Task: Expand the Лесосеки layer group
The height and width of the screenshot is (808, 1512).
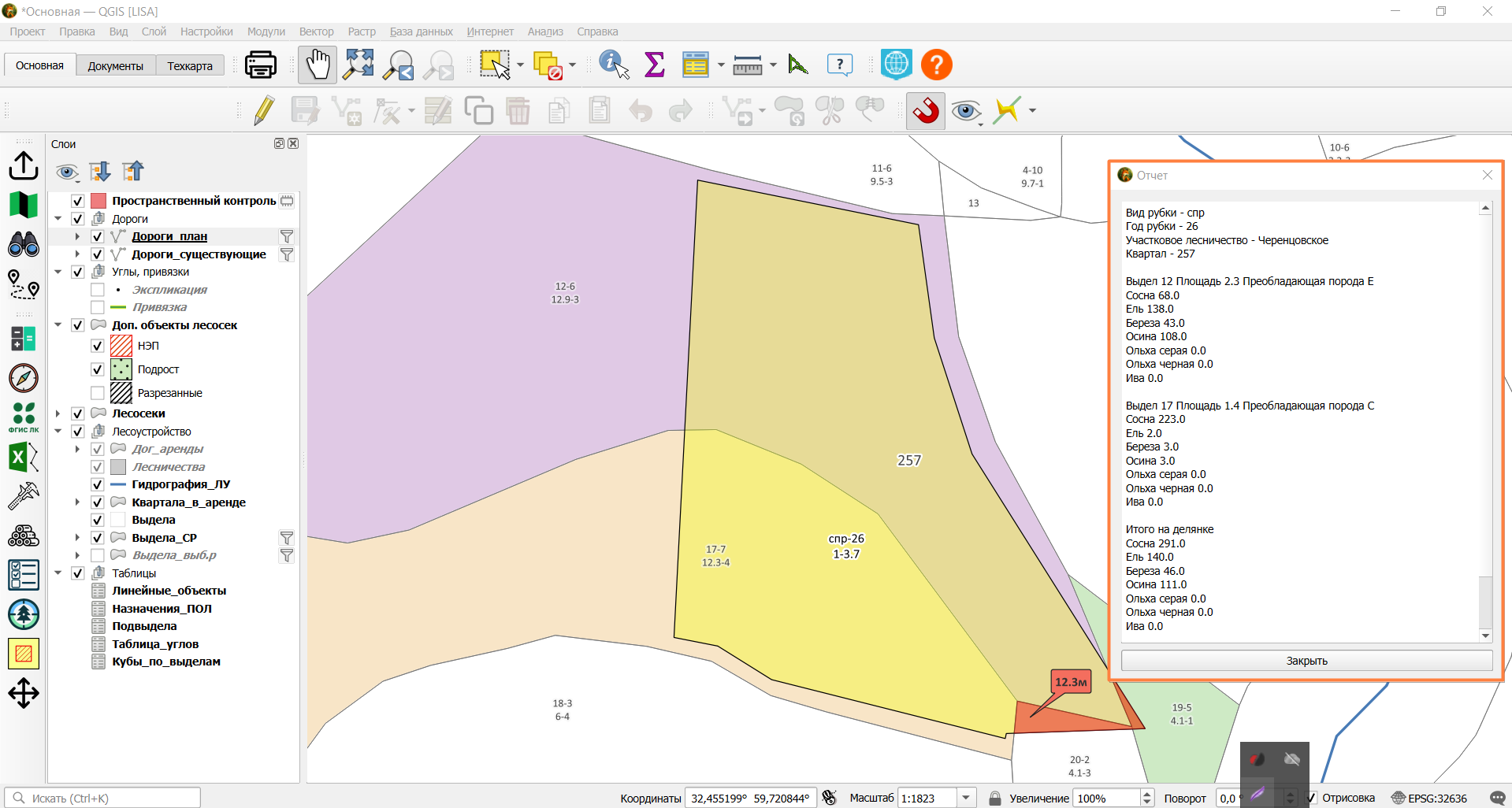Action: (58, 413)
